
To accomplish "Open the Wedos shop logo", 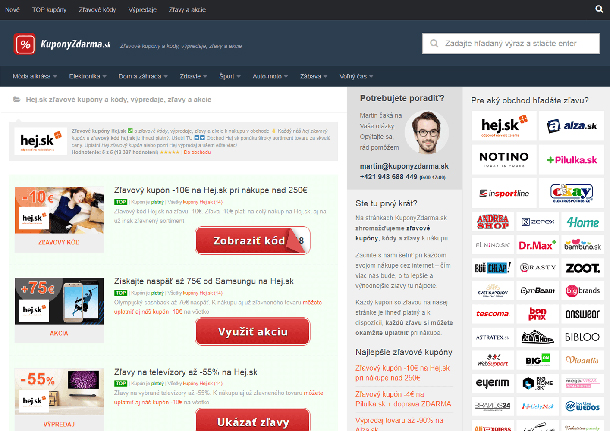I will pyautogui.click(x=582, y=406).
